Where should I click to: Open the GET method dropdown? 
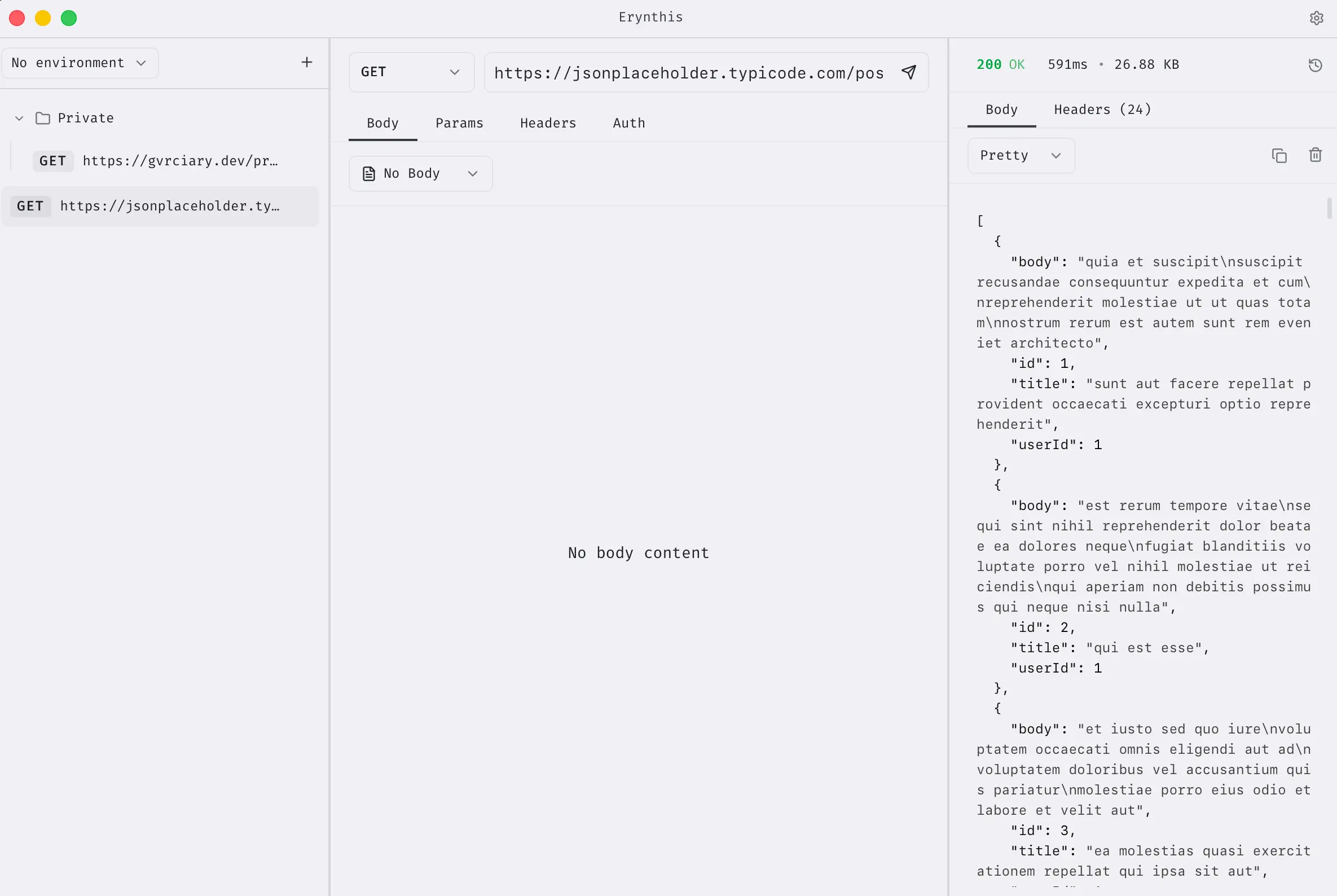[411, 72]
